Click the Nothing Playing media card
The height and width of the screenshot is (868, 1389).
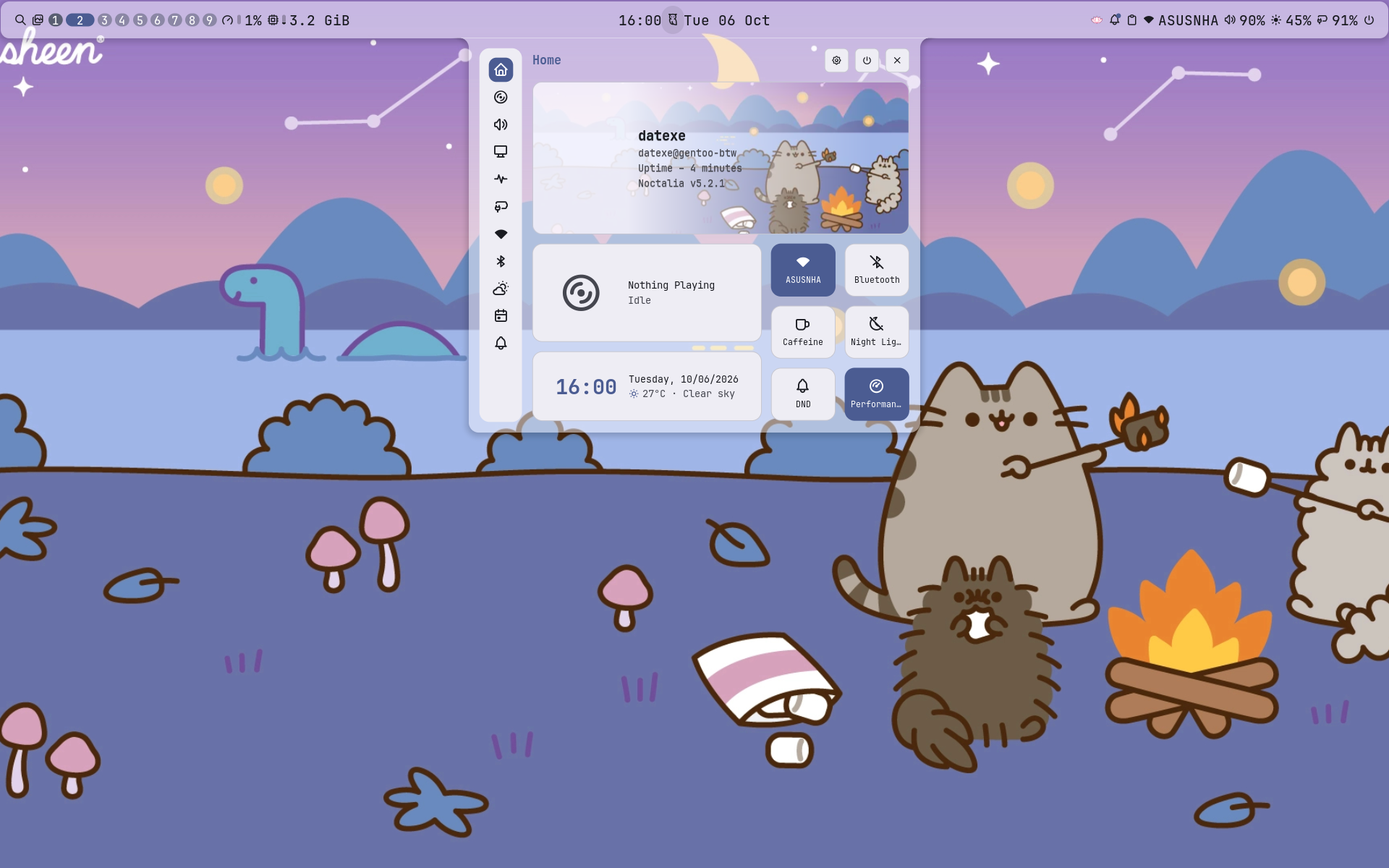[x=647, y=293]
